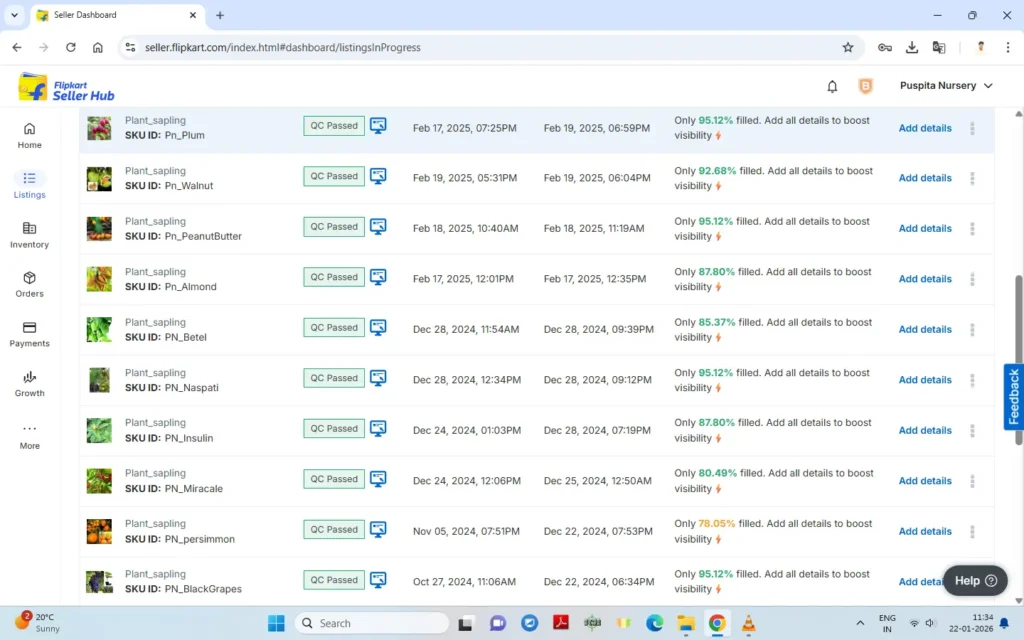Viewport: 1024px width, 640px height.
Task: Expand More options in the sidebar
Action: click(29, 436)
